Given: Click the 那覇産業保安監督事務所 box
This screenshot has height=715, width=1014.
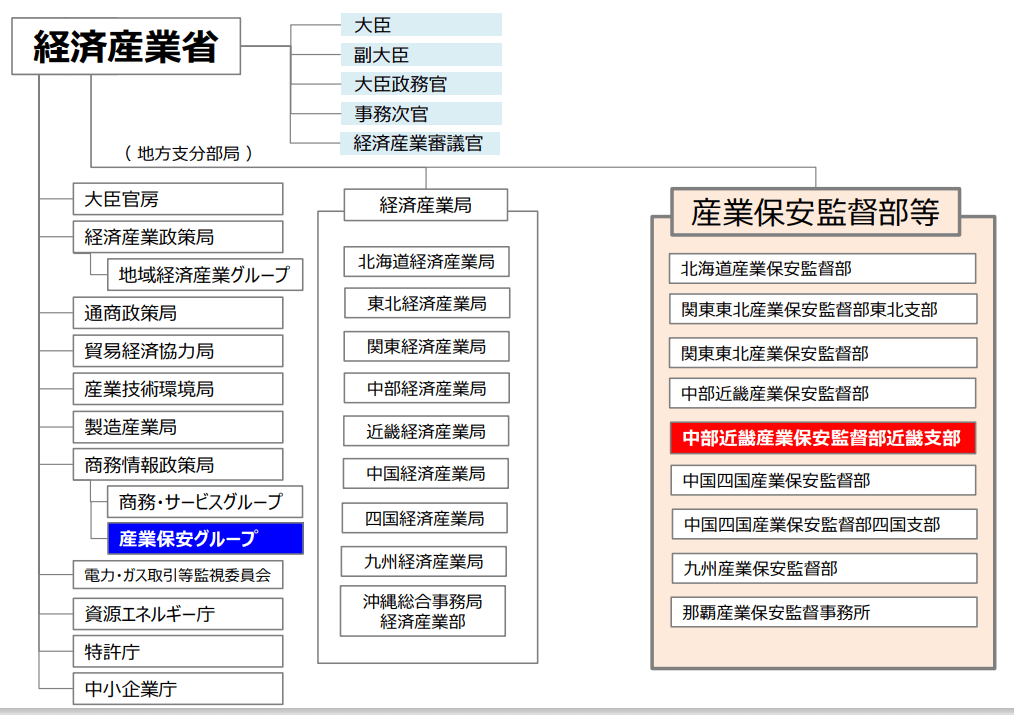Looking at the screenshot, I should tap(823, 612).
